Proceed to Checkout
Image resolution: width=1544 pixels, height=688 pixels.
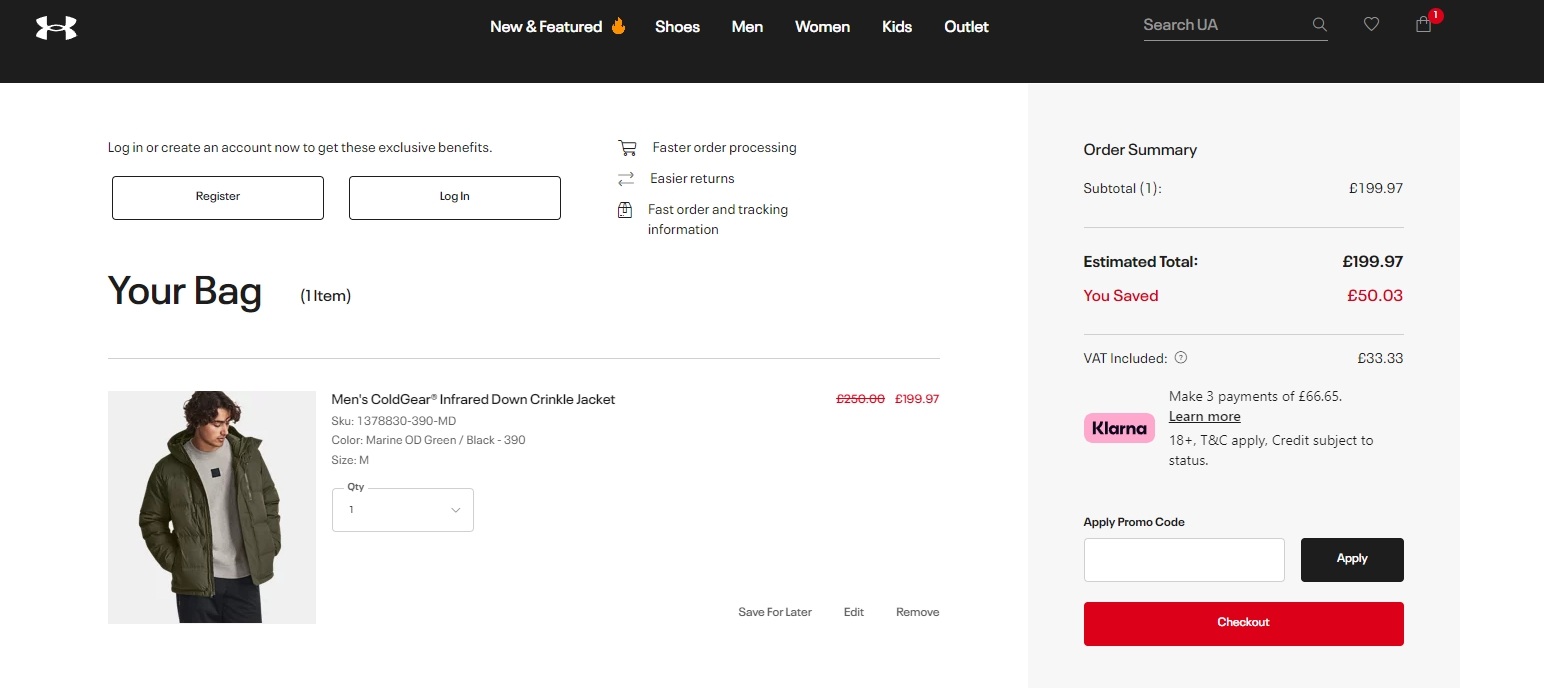[x=1244, y=624]
